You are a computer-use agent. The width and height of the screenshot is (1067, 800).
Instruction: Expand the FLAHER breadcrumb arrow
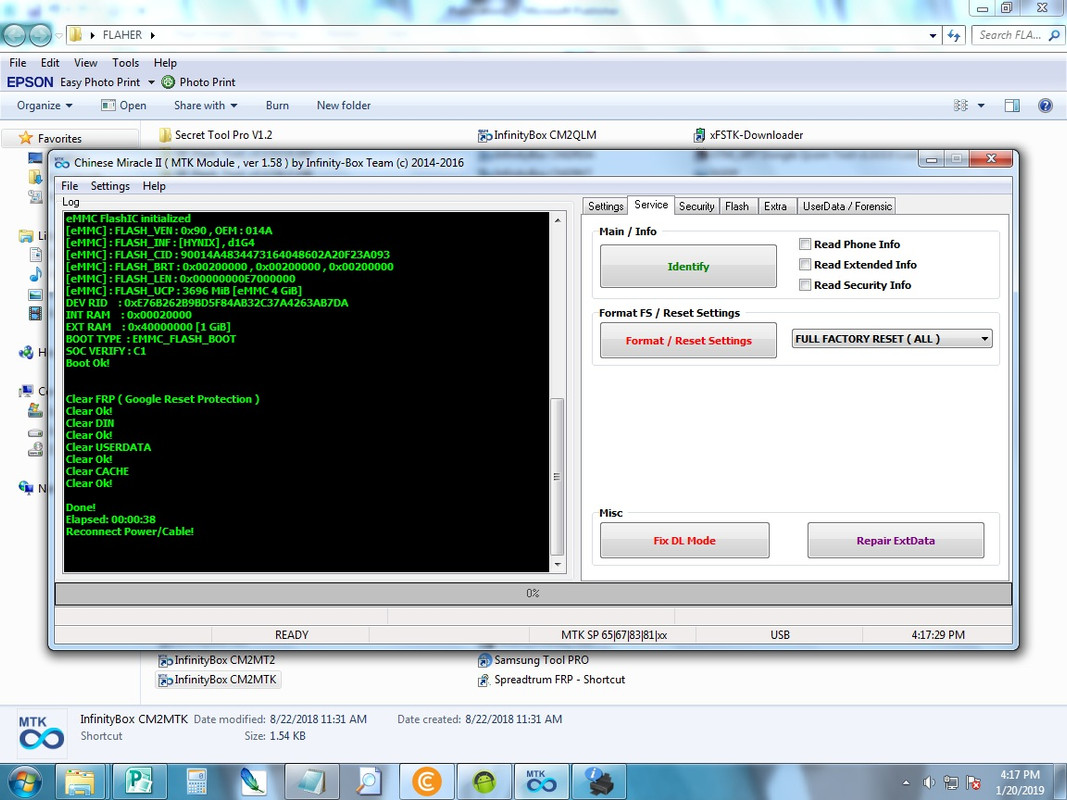(x=152, y=35)
